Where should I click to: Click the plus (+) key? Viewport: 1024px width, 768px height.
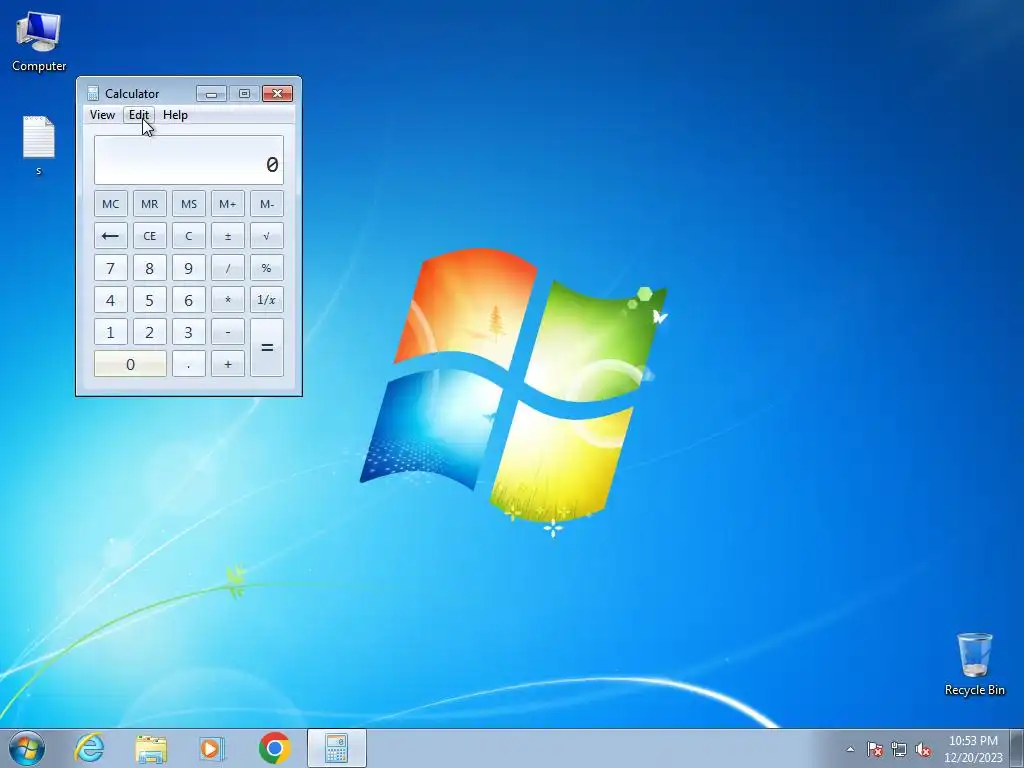228,364
